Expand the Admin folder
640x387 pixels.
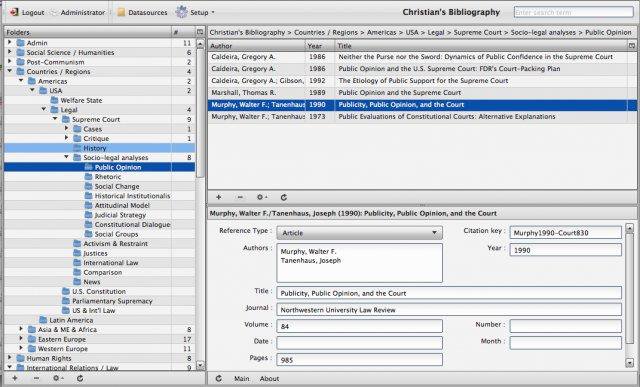(9, 42)
